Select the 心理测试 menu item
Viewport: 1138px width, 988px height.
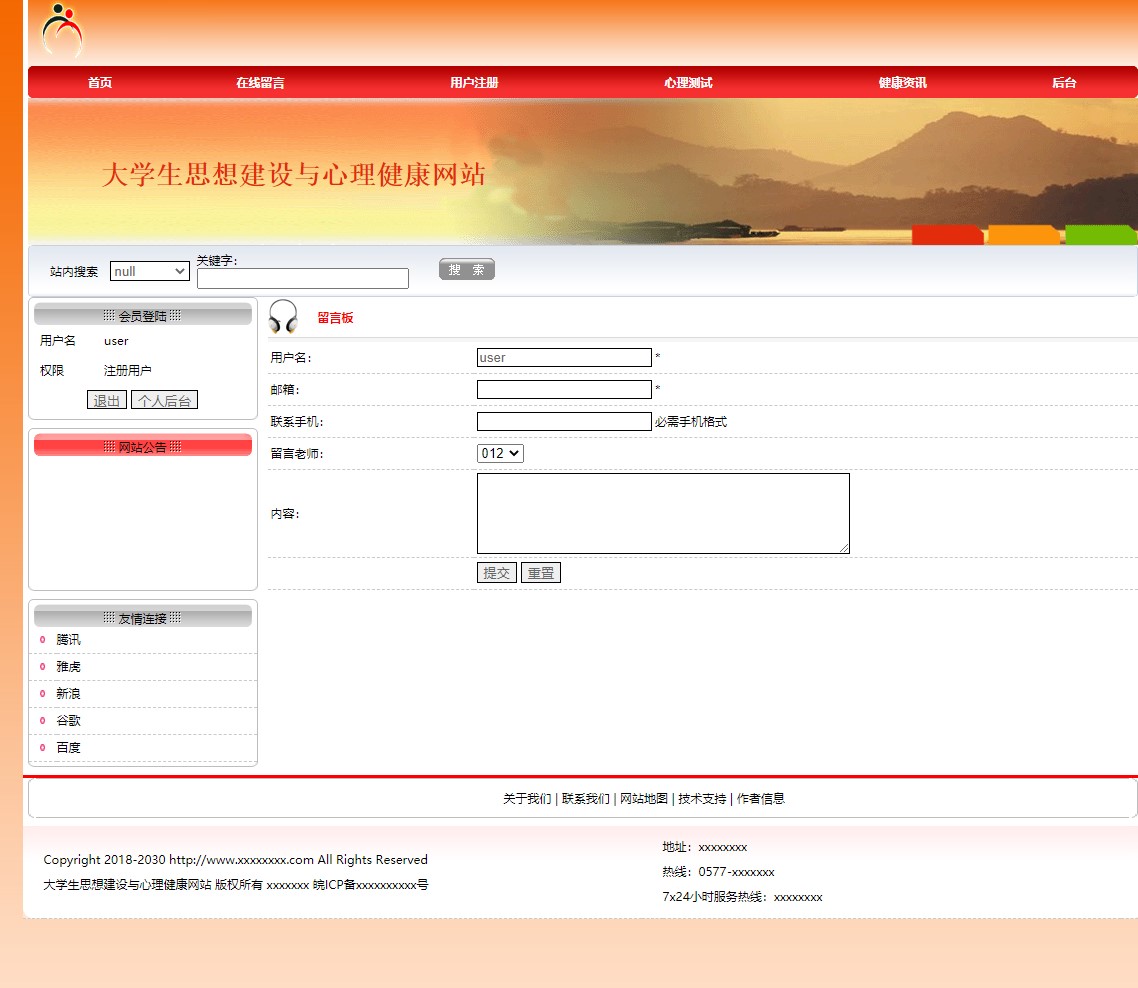(x=688, y=82)
